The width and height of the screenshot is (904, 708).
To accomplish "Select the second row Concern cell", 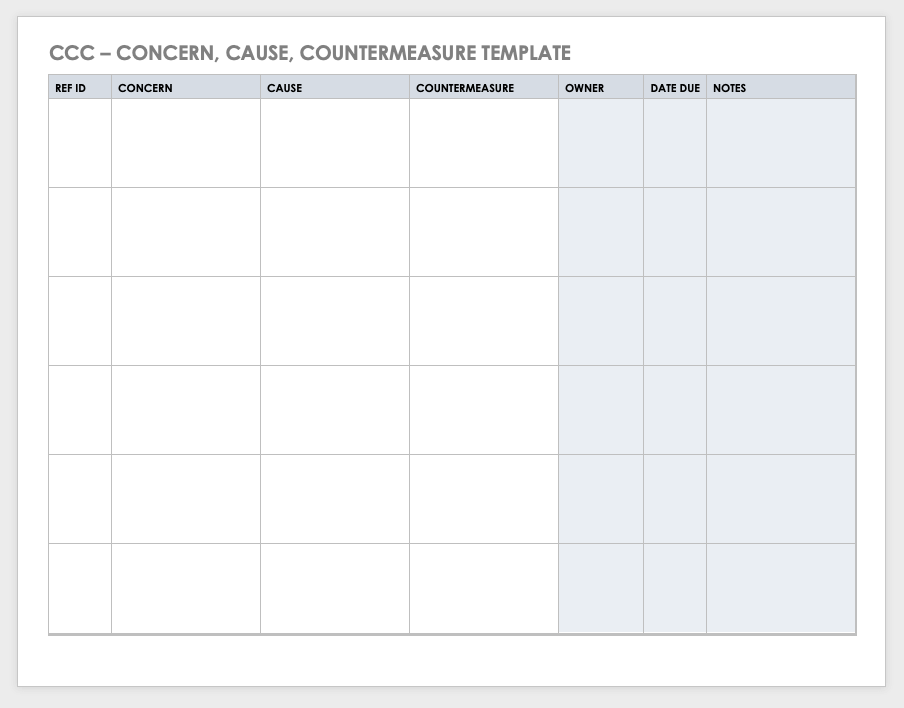I will coord(186,232).
